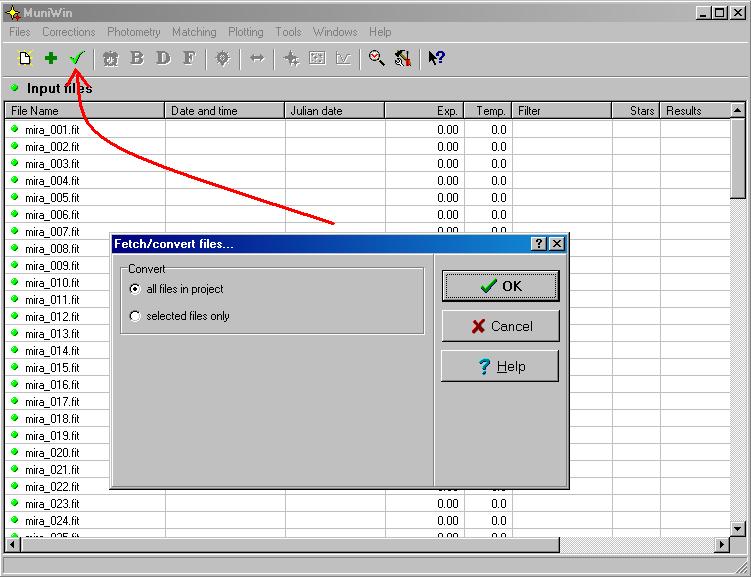Click the Help button in dialog
The width and height of the screenshot is (751, 577).
(500, 367)
